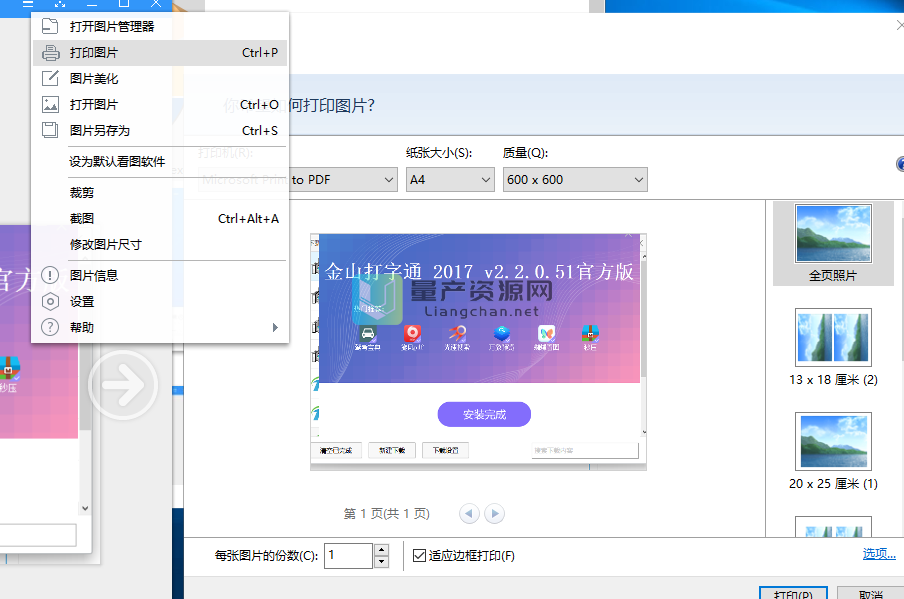Open hamburger menu icon in viewer title bar

28,3
